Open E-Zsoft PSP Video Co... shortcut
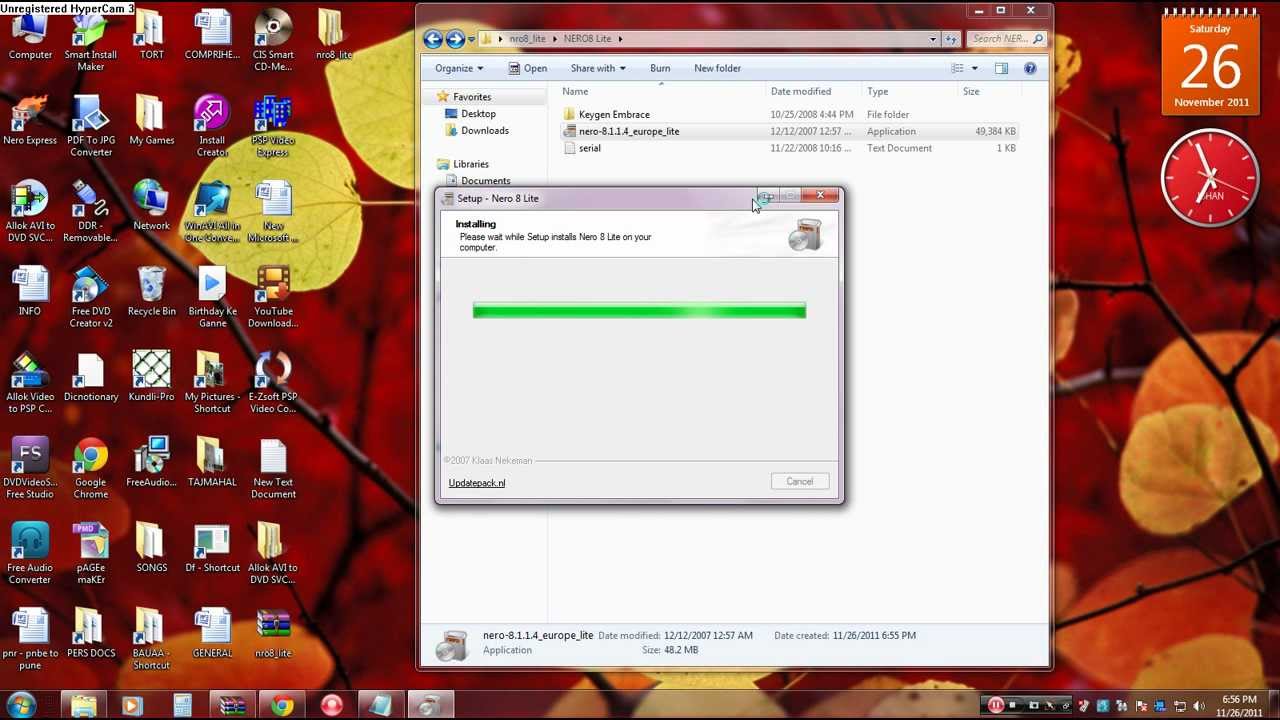 (x=273, y=383)
